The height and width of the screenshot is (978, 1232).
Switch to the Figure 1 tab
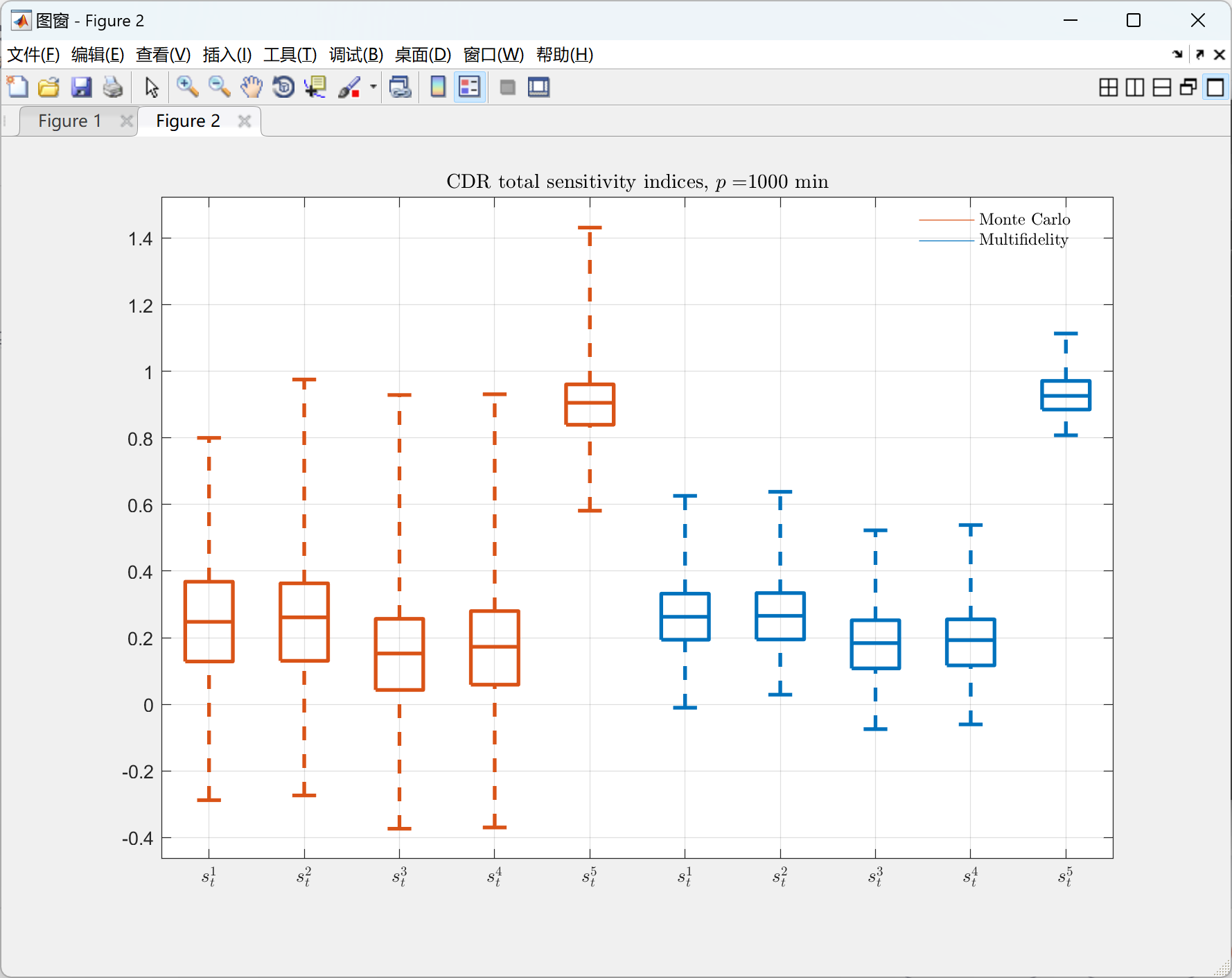(x=69, y=121)
